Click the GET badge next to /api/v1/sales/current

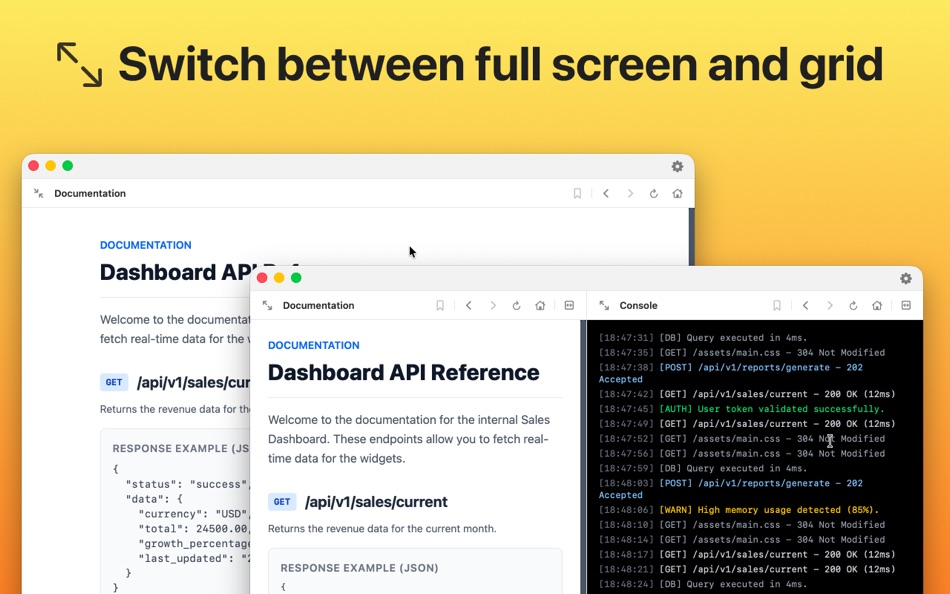click(280, 501)
